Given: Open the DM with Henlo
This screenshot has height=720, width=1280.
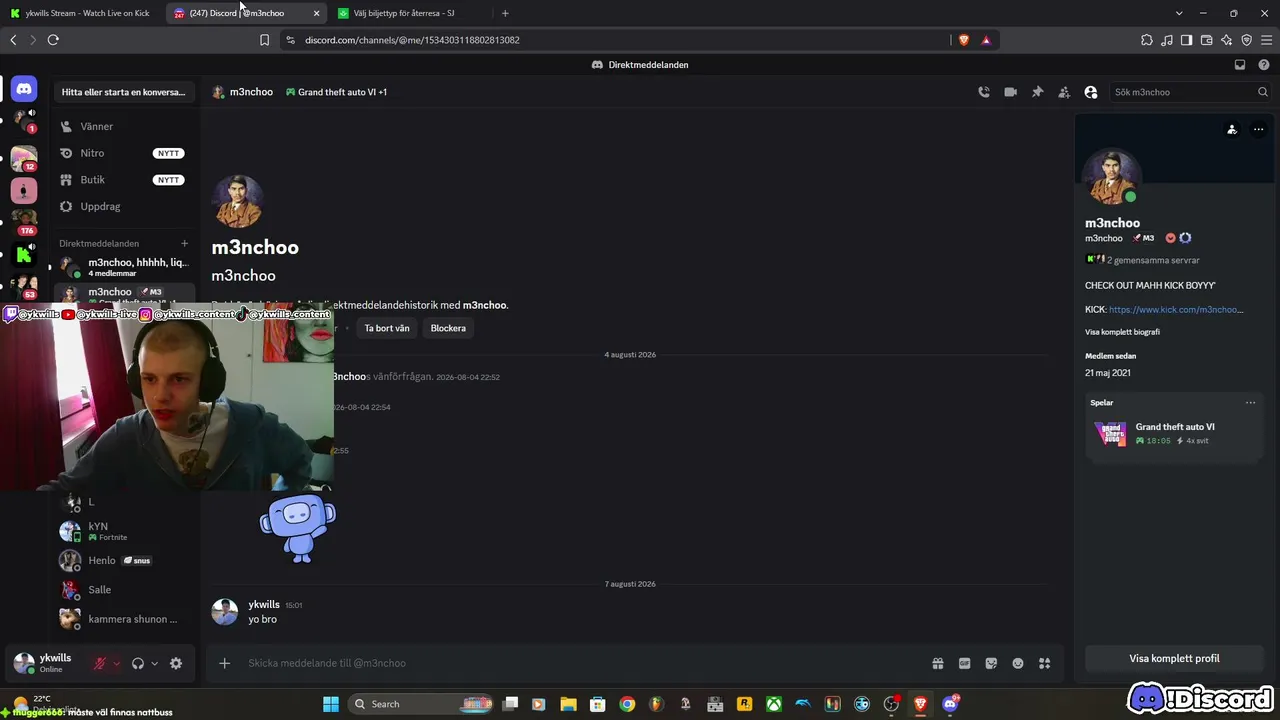Looking at the screenshot, I should 124,560.
